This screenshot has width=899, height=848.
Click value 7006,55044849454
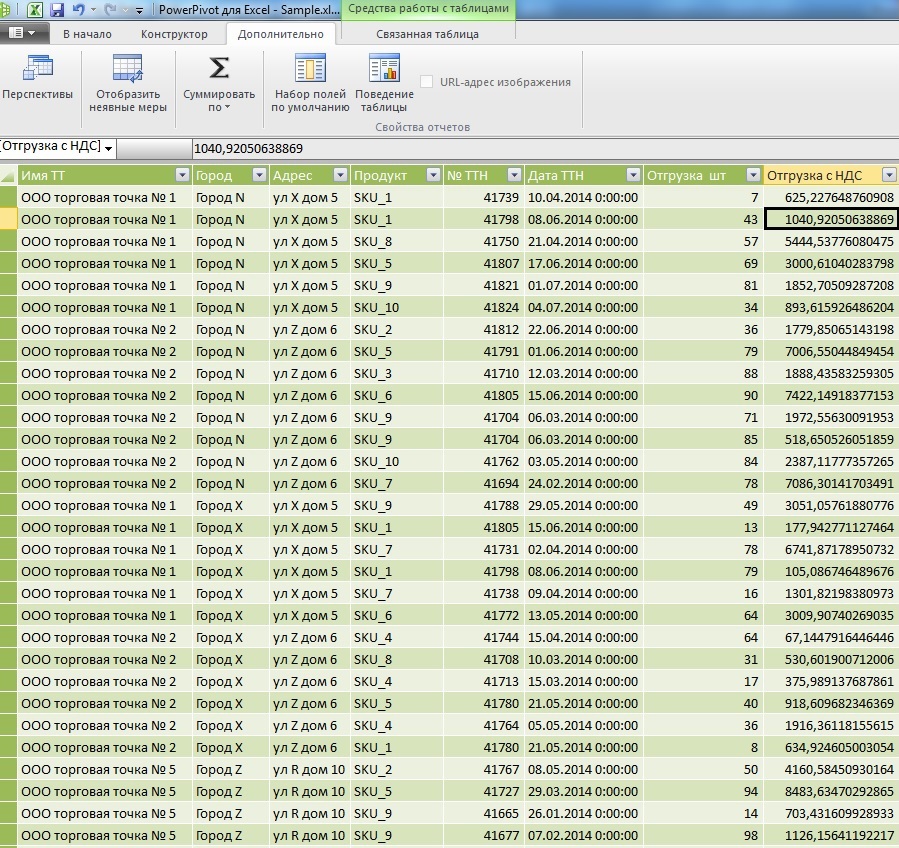(x=831, y=351)
